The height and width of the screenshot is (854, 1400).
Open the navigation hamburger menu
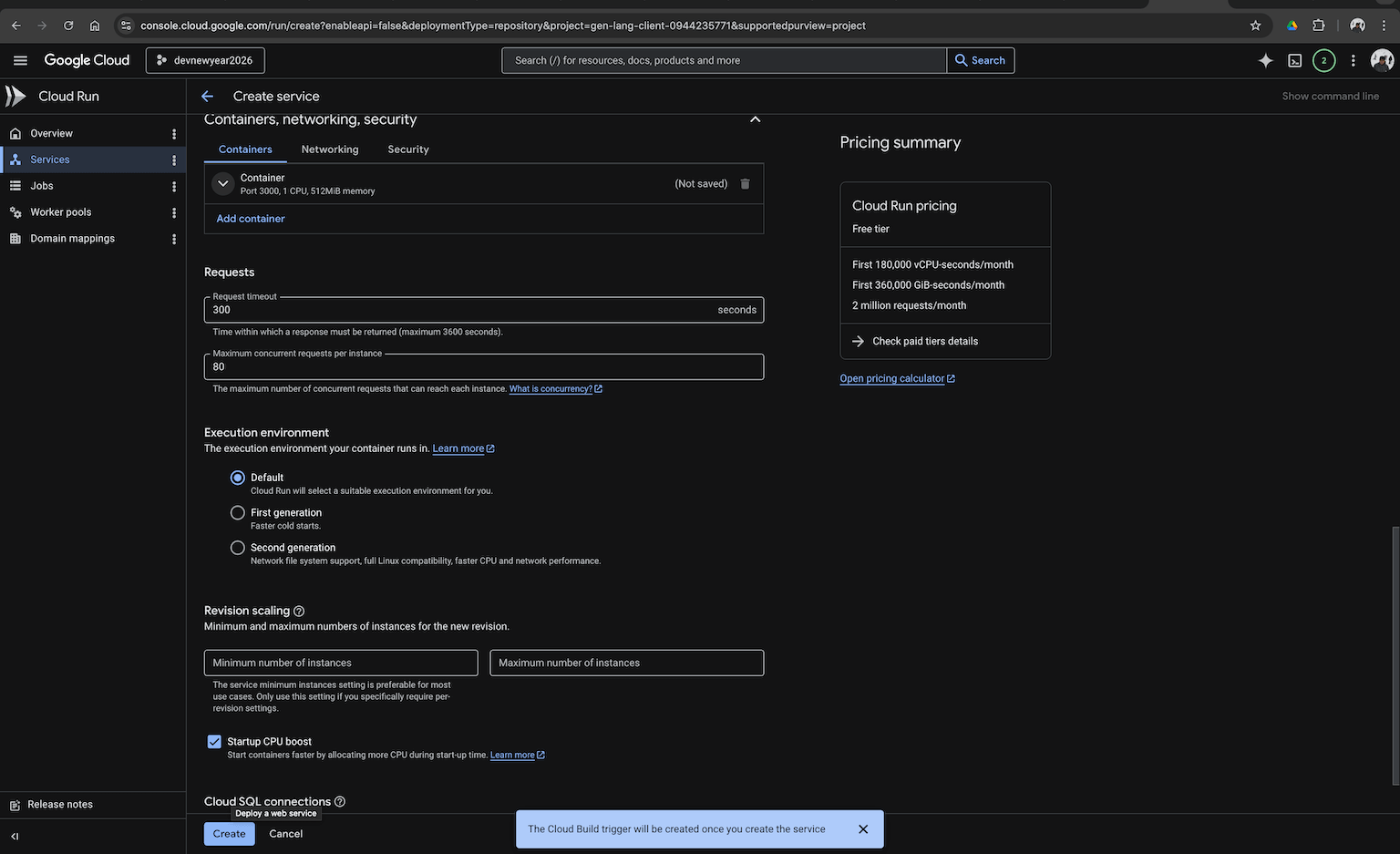tap(20, 60)
